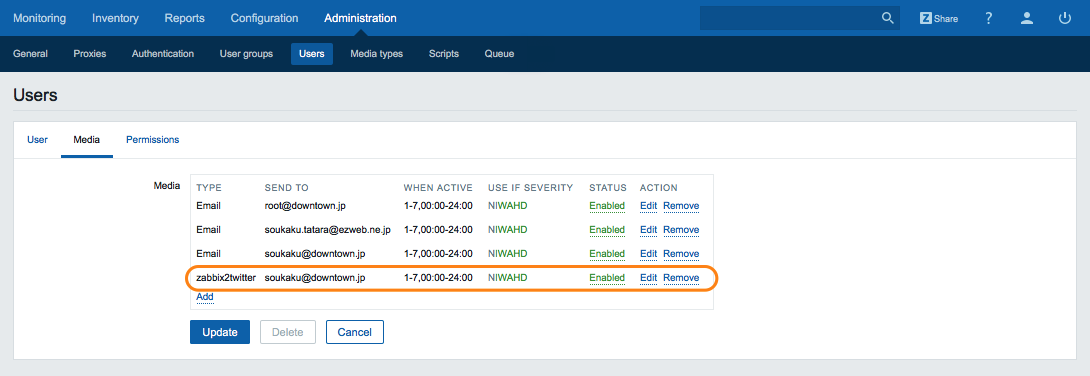Click the Users page heading

(35, 95)
